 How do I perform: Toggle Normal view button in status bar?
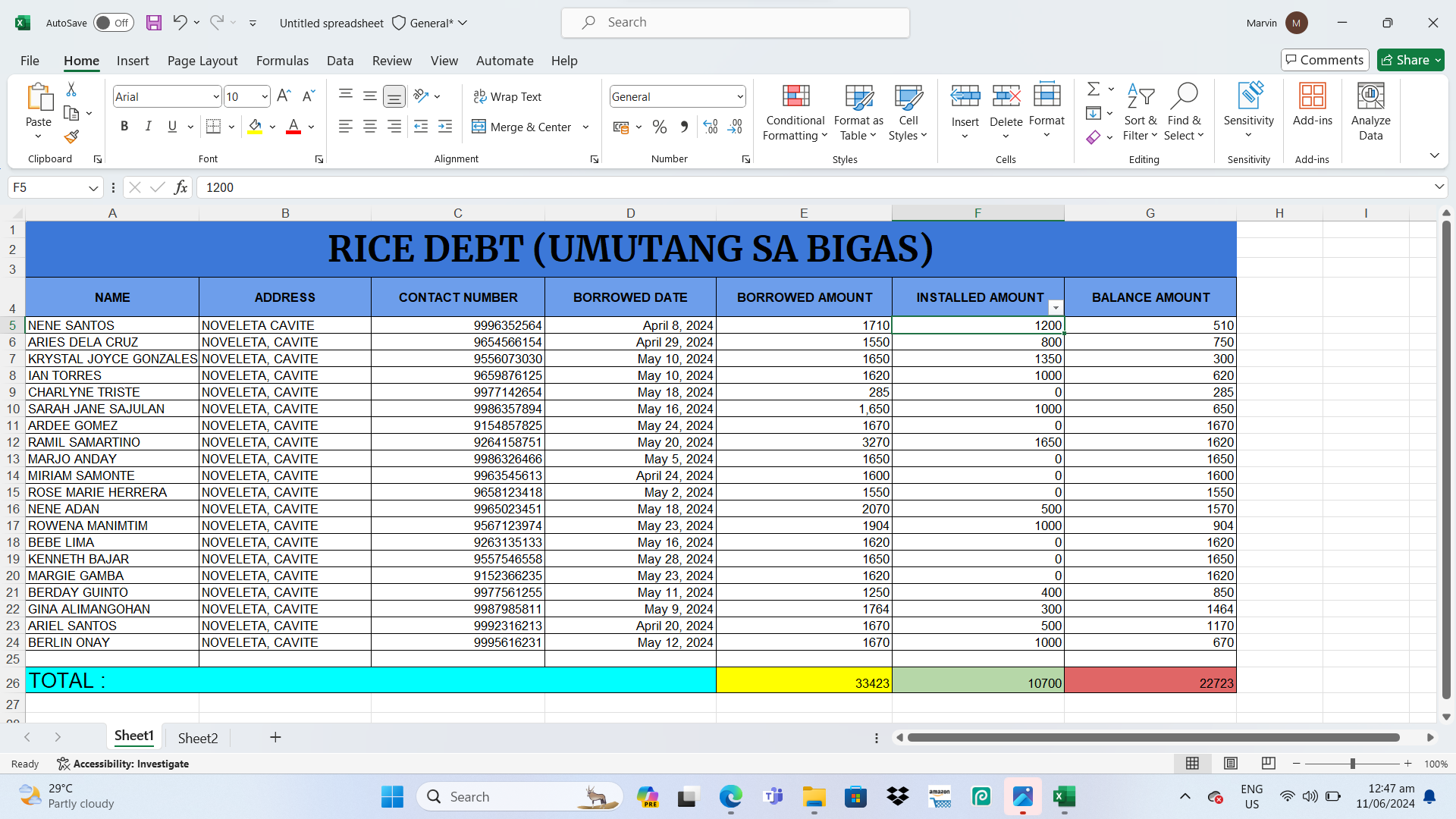1193,764
